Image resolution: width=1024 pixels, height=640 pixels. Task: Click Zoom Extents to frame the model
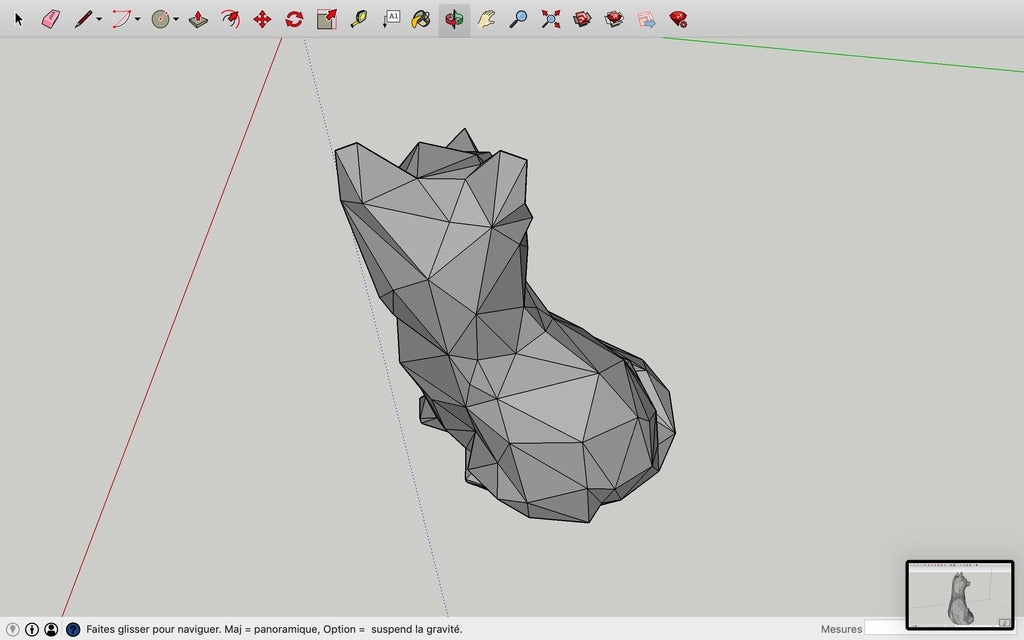tap(550, 18)
